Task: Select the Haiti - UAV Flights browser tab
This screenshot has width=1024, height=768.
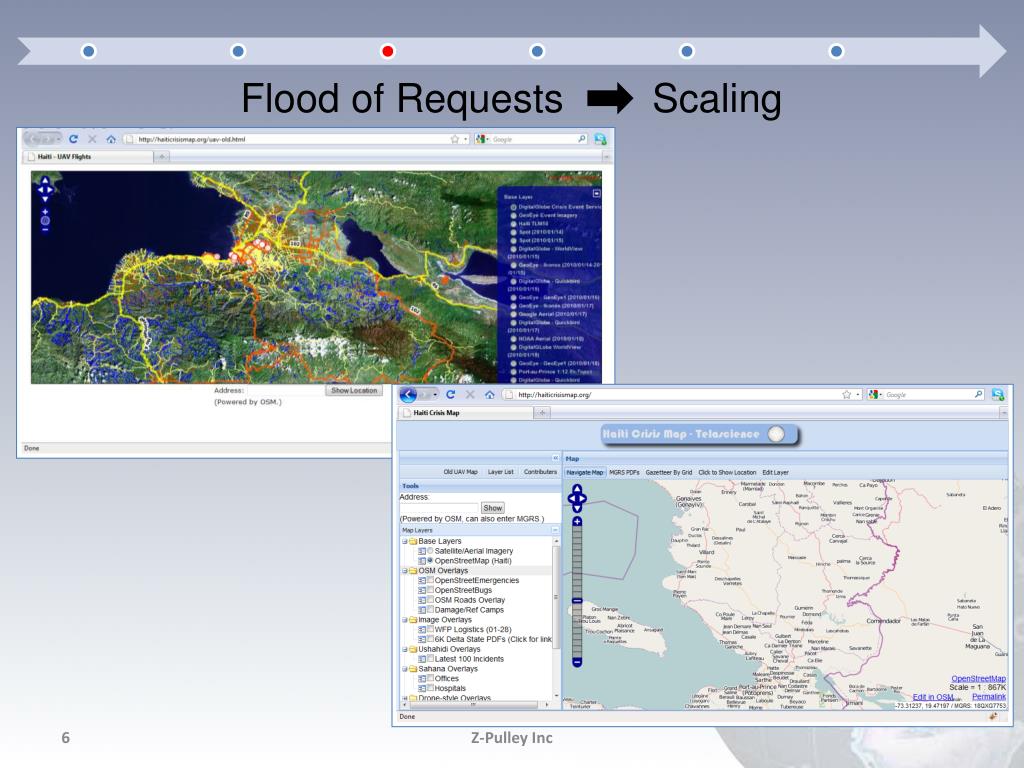Action: coord(89,157)
